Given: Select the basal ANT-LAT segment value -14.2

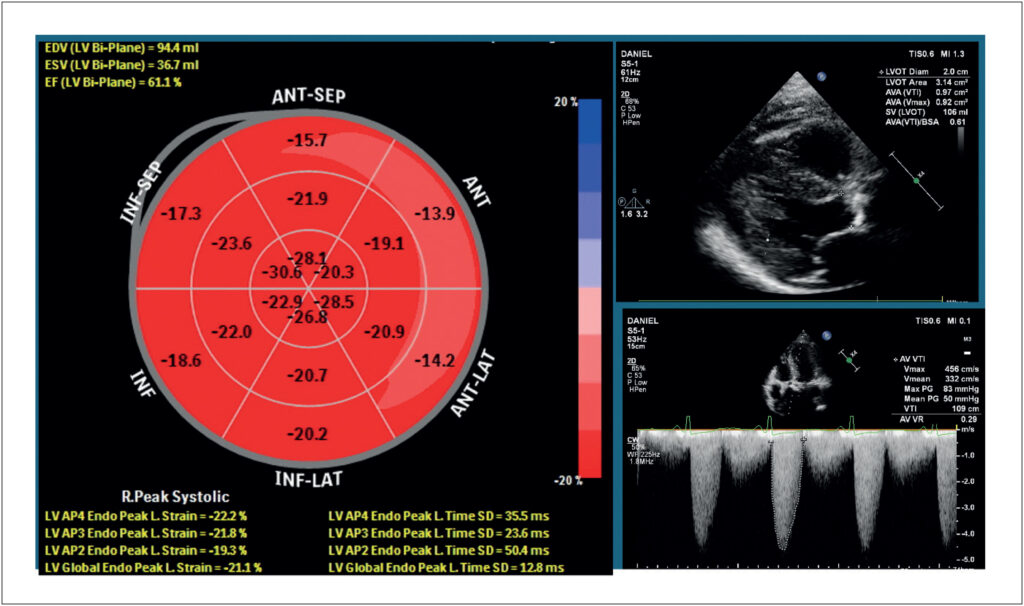Looking at the screenshot, I should click(x=434, y=360).
